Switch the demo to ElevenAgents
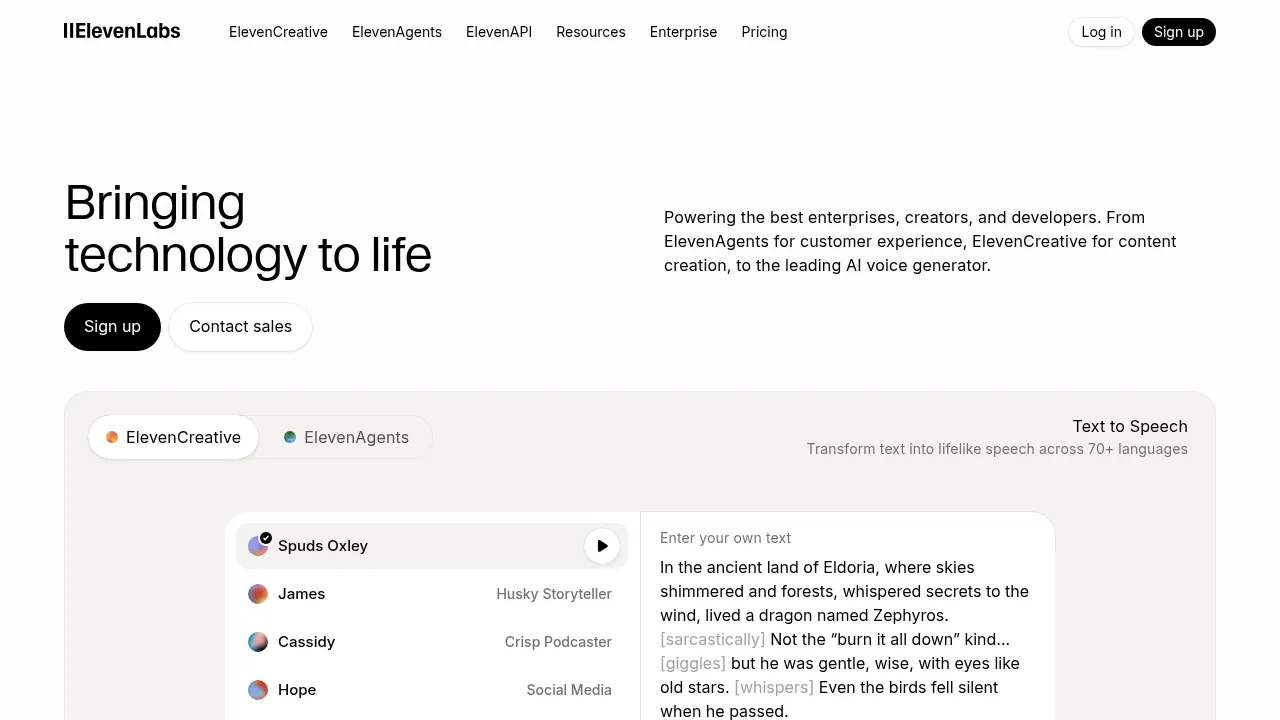This screenshot has width=1280, height=720. coord(356,437)
